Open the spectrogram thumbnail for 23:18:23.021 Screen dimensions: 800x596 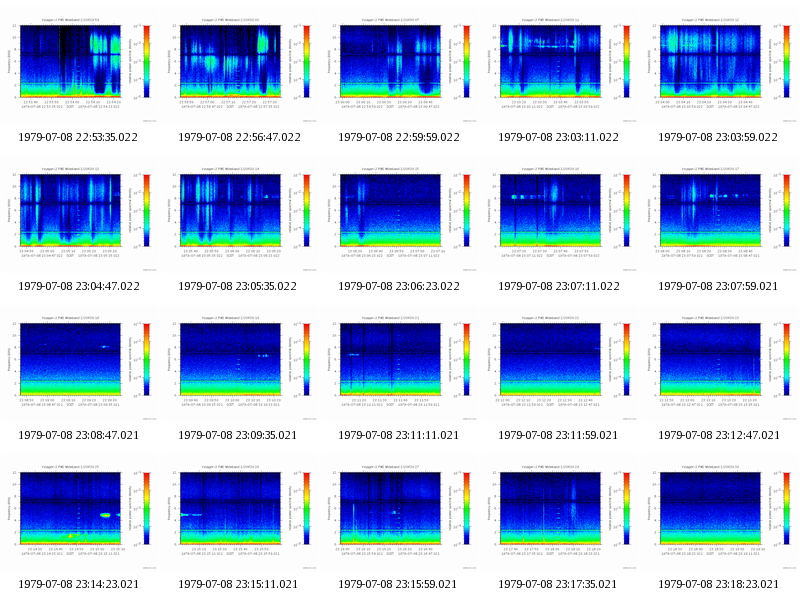(x=719, y=513)
